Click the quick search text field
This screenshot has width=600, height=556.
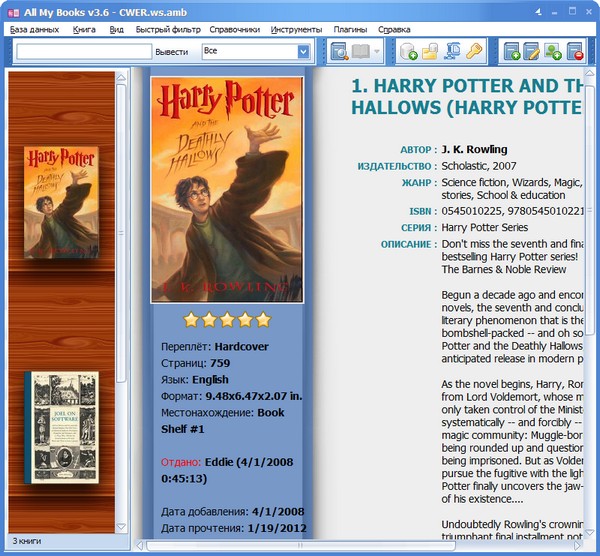84,52
